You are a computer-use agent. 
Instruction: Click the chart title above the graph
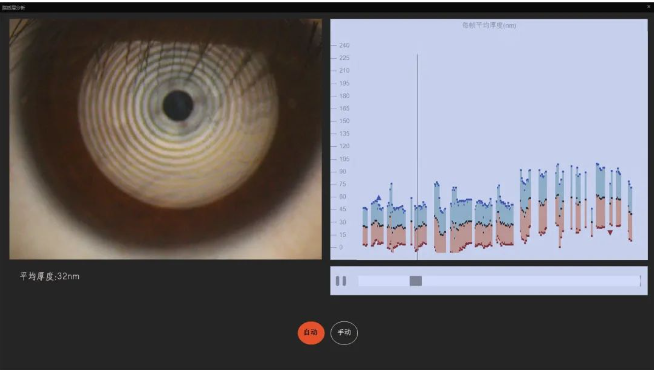tap(489, 25)
